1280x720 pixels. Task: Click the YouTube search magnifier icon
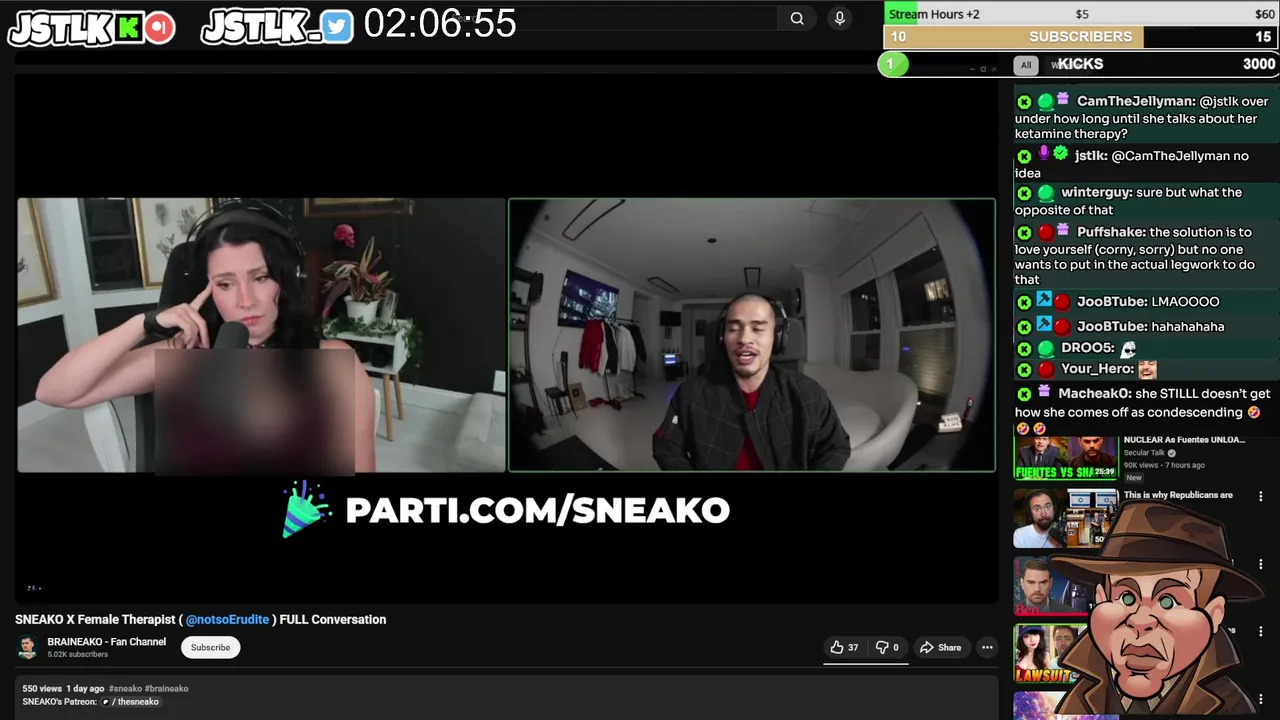pyautogui.click(x=797, y=18)
